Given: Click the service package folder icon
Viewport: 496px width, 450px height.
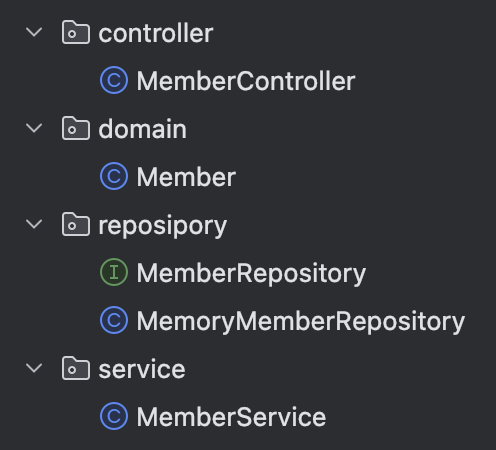Looking at the screenshot, I should [x=76, y=368].
